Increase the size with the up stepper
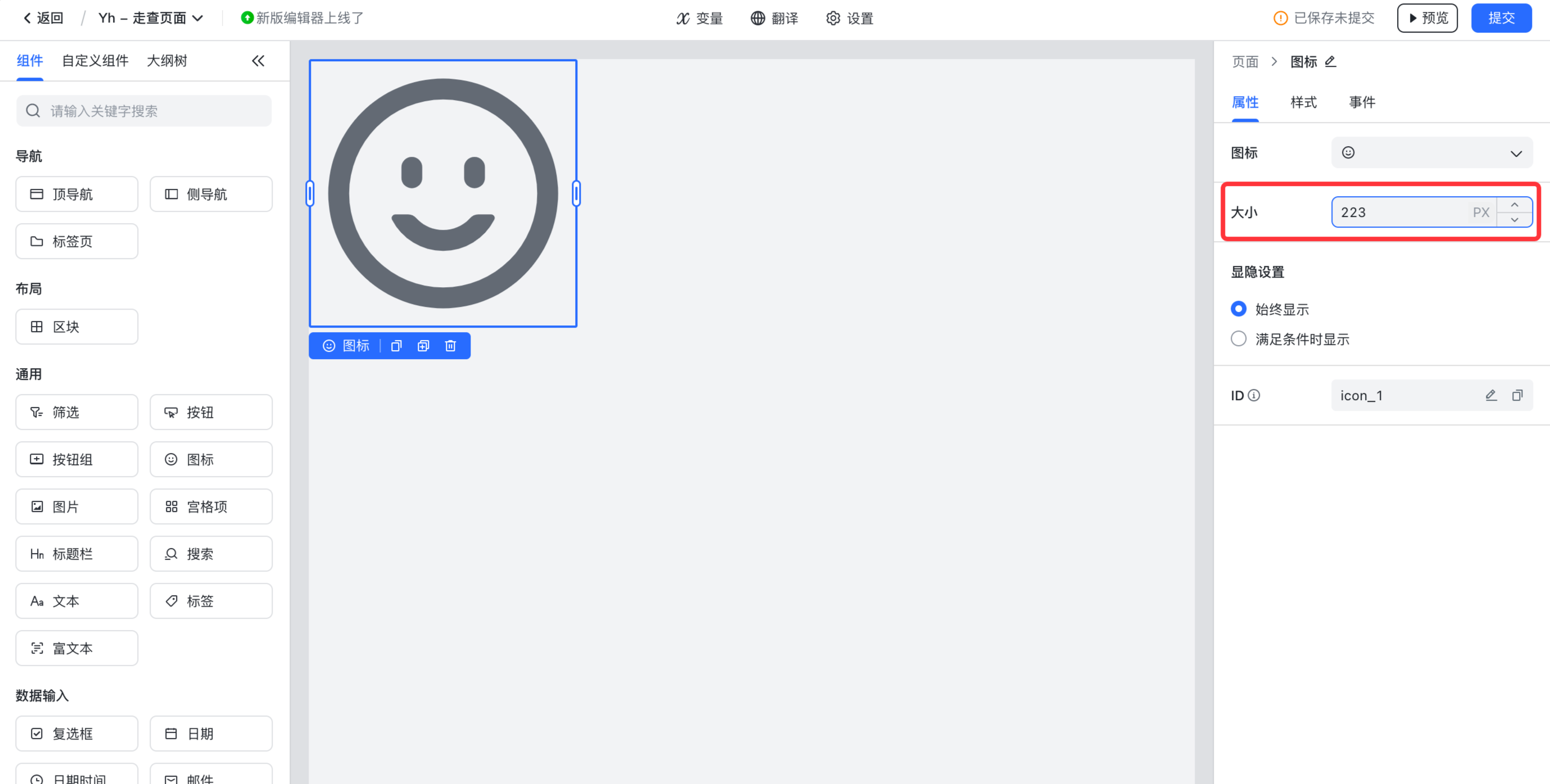The height and width of the screenshot is (784, 1550). coord(1515,205)
